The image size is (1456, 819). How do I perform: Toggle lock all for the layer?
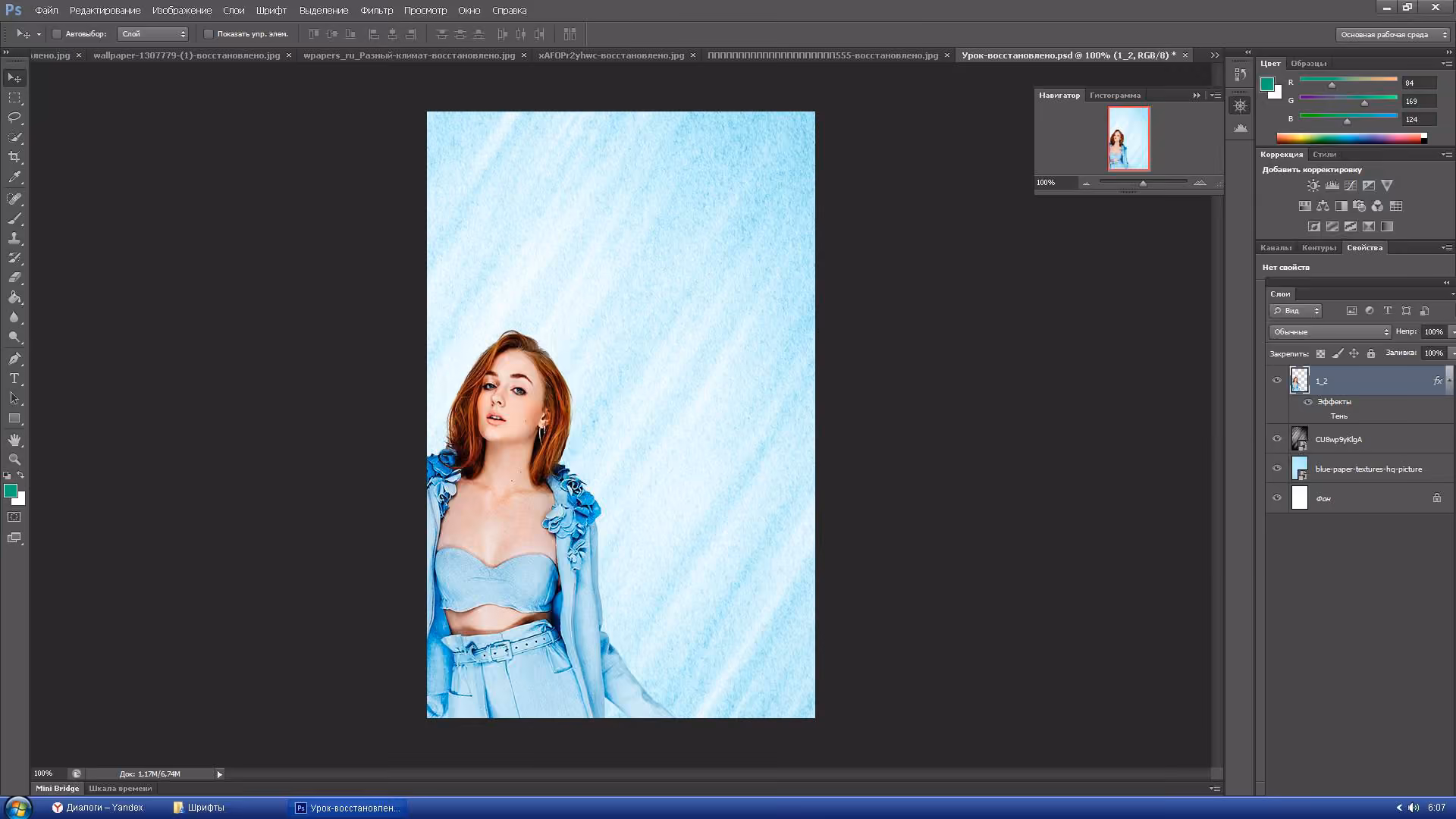coord(1371,353)
